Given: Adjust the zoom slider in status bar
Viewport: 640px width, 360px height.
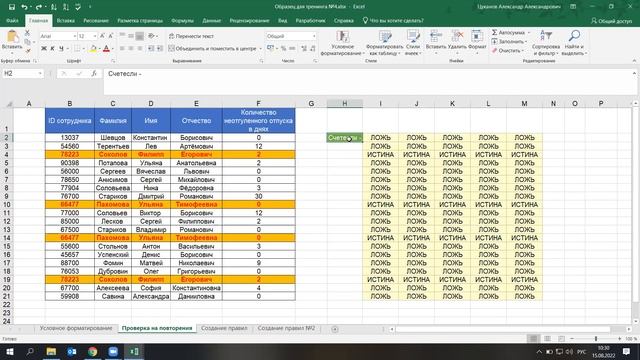Looking at the screenshot, I should click(x=596, y=339).
